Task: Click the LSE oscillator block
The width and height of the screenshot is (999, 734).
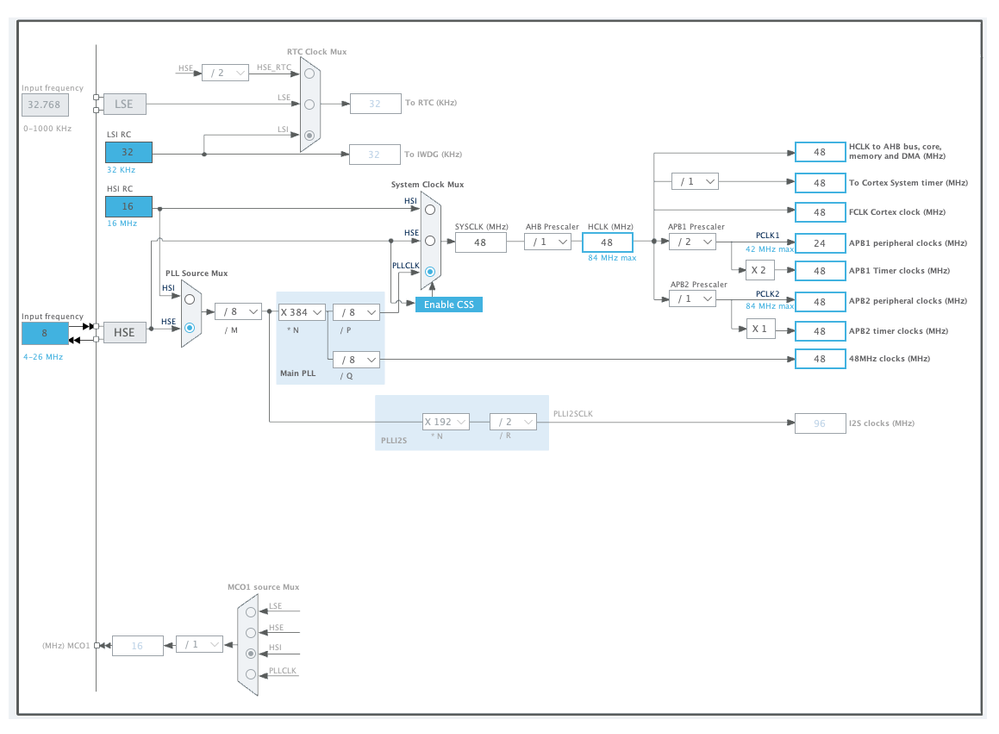Action: [124, 104]
